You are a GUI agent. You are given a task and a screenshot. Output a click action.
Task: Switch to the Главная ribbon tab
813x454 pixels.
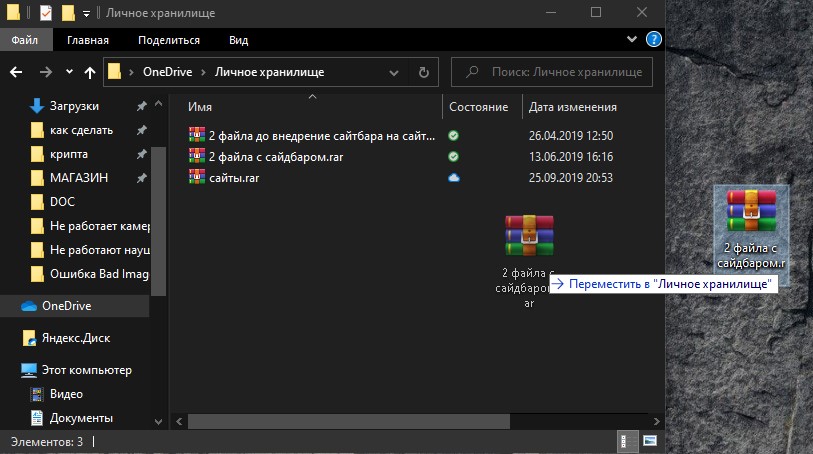(88, 40)
